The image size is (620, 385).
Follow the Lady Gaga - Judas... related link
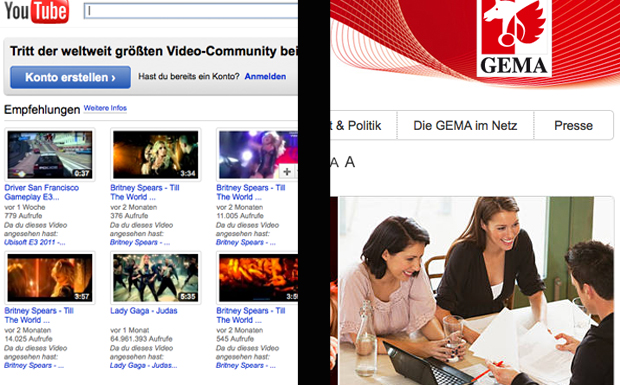[144, 365]
